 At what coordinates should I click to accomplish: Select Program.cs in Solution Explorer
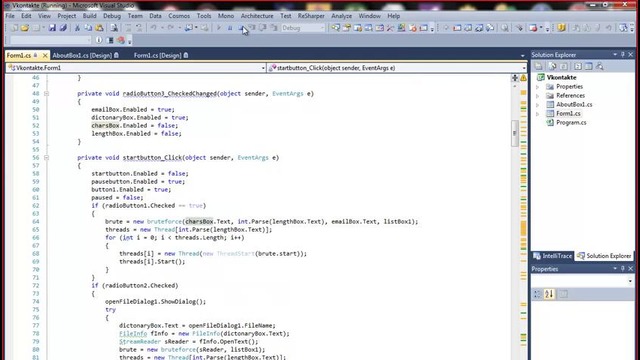571,122
